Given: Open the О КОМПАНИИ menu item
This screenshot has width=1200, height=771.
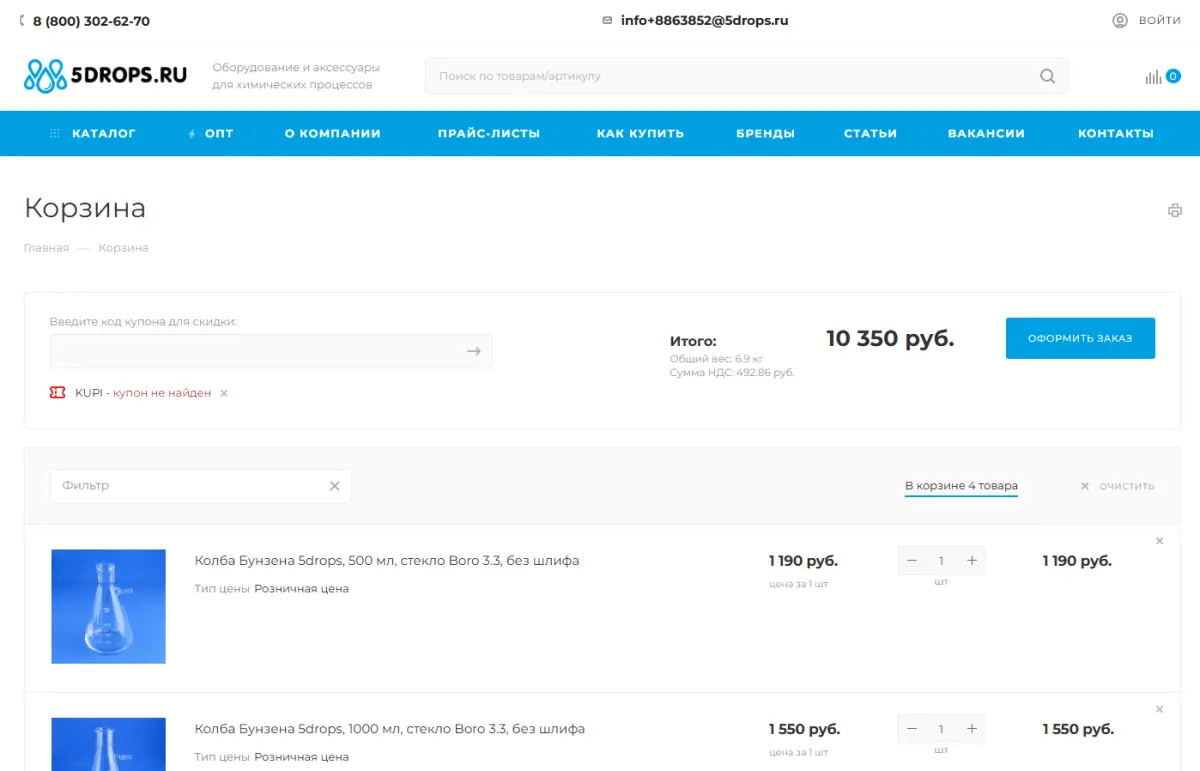Looking at the screenshot, I should tap(333, 133).
